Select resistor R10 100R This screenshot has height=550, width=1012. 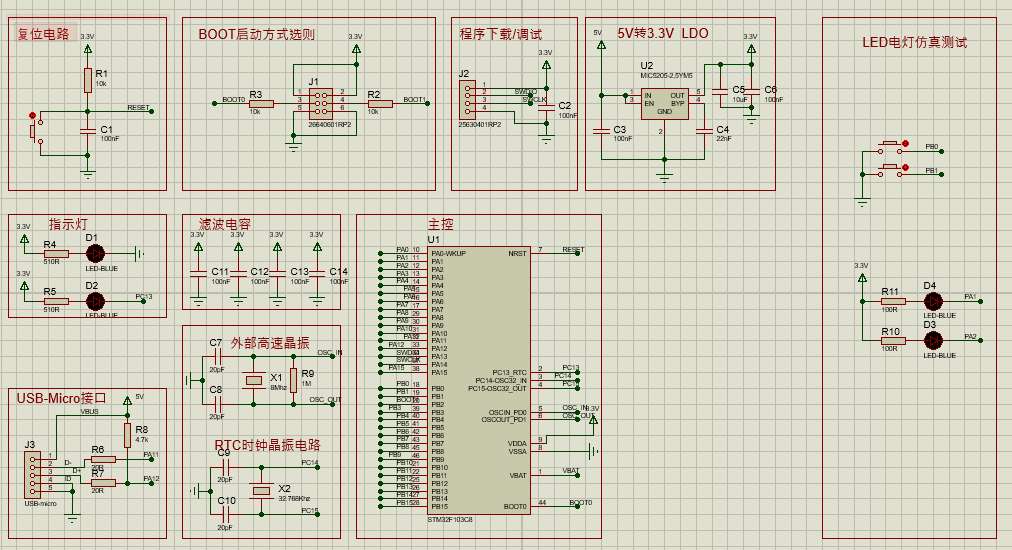coord(893,340)
